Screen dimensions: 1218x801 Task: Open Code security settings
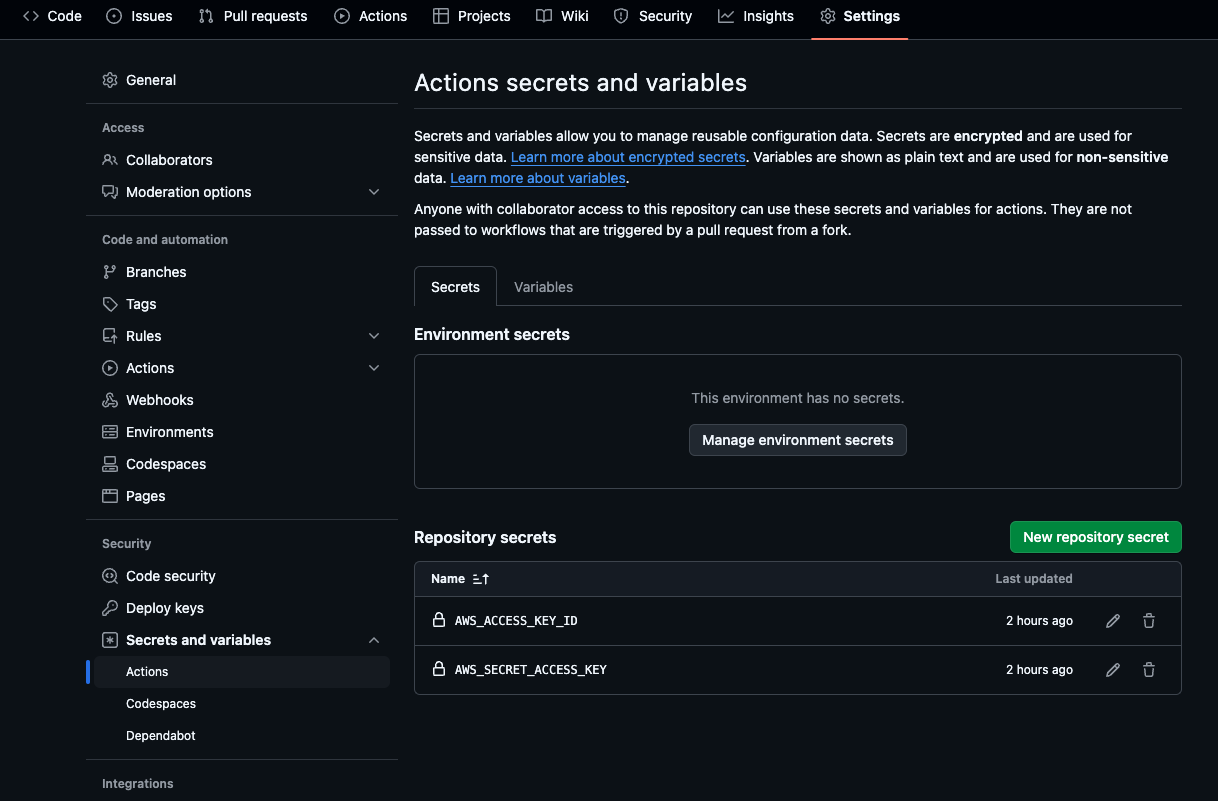tap(170, 576)
